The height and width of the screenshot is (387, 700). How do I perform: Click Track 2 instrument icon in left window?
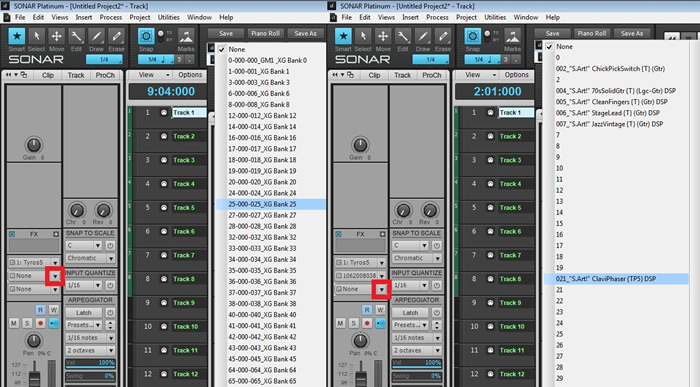click(x=164, y=136)
